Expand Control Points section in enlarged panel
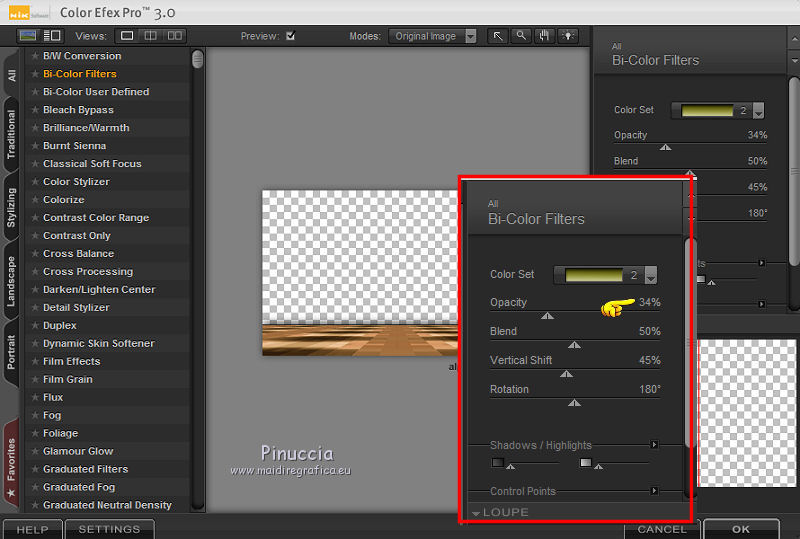Screen dimensions: 800x539 click(x=654, y=491)
